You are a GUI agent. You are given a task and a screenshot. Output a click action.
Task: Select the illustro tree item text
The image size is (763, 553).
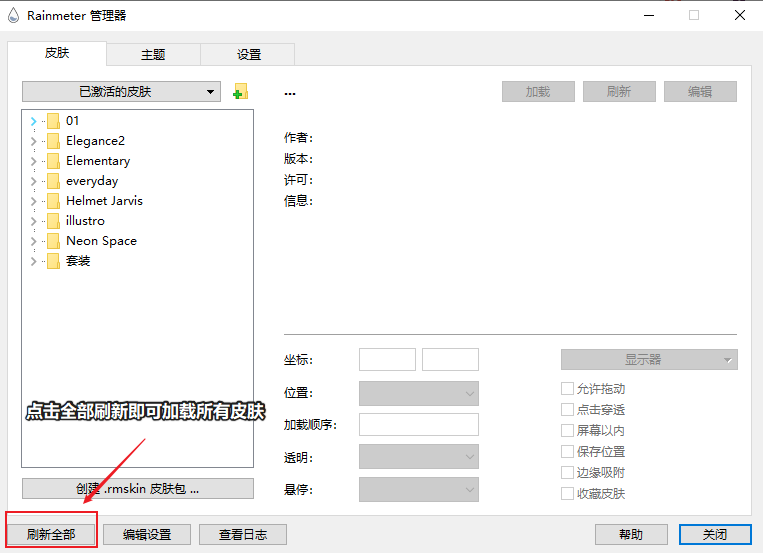(x=85, y=221)
